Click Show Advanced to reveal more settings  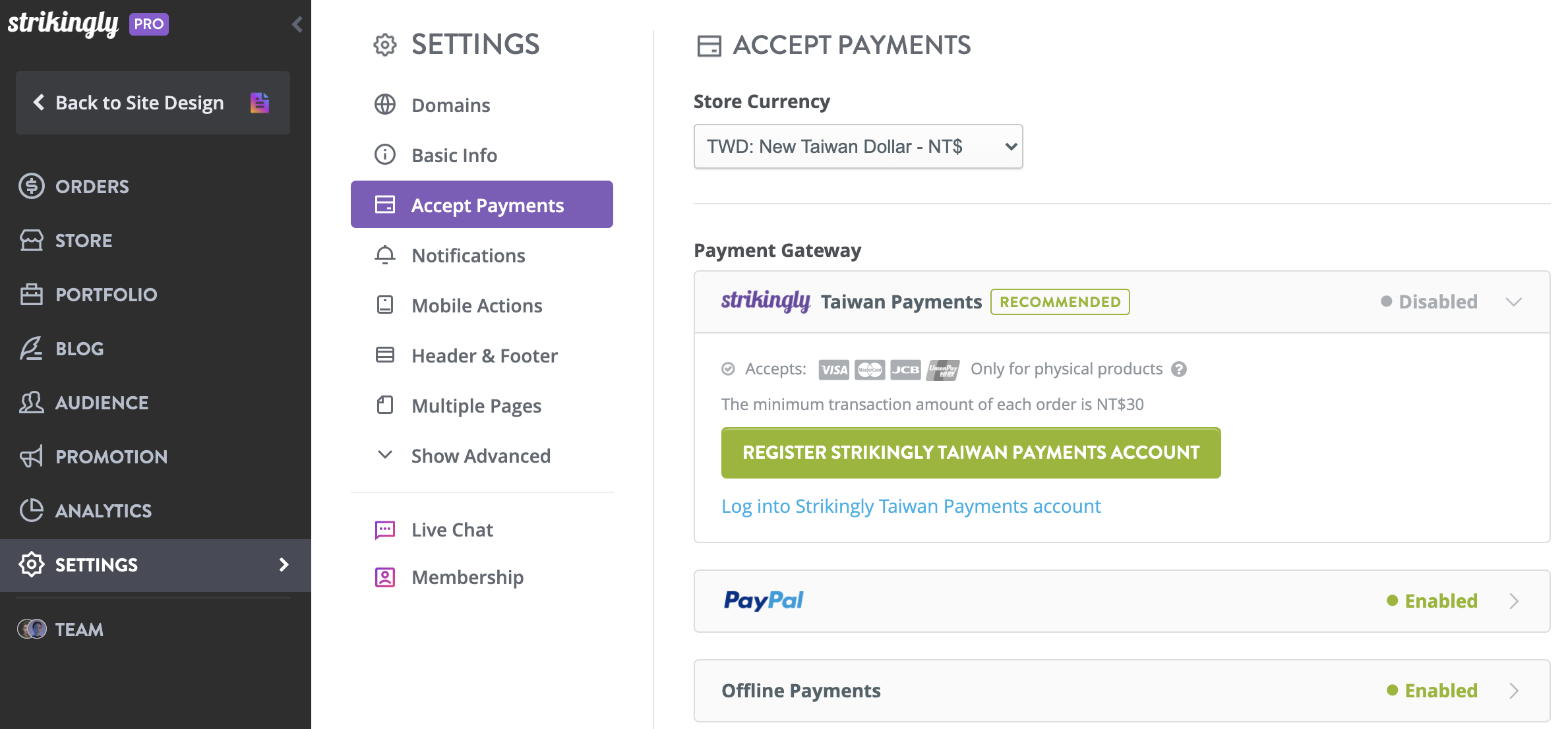pyautogui.click(x=481, y=455)
